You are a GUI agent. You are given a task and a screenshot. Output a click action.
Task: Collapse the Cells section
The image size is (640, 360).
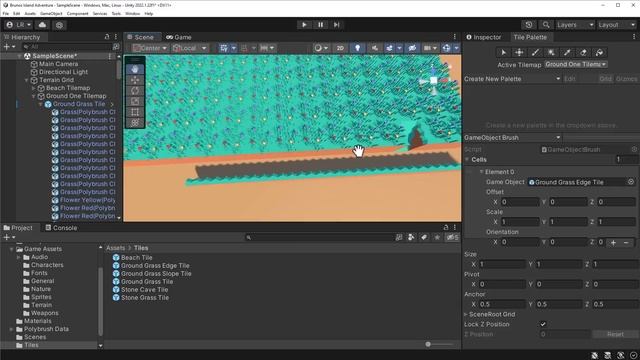coord(467,160)
